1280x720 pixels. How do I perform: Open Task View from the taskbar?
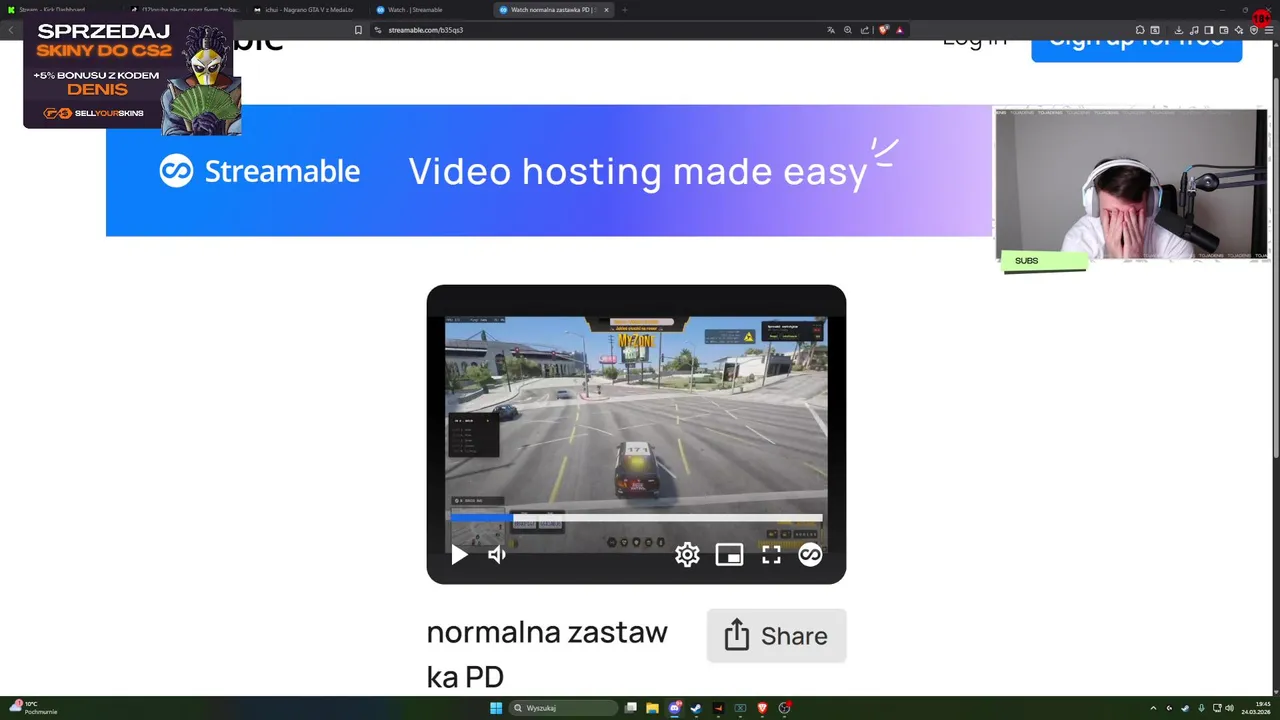click(631, 708)
